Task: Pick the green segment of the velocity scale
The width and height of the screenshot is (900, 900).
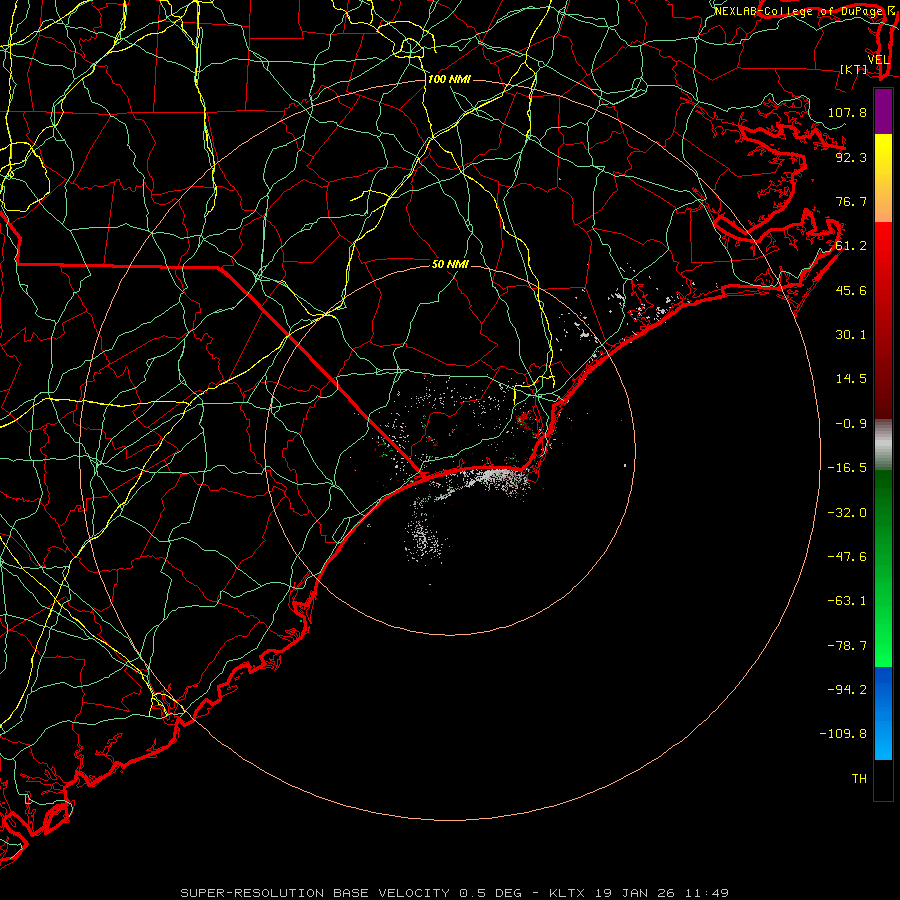Action: point(883,568)
